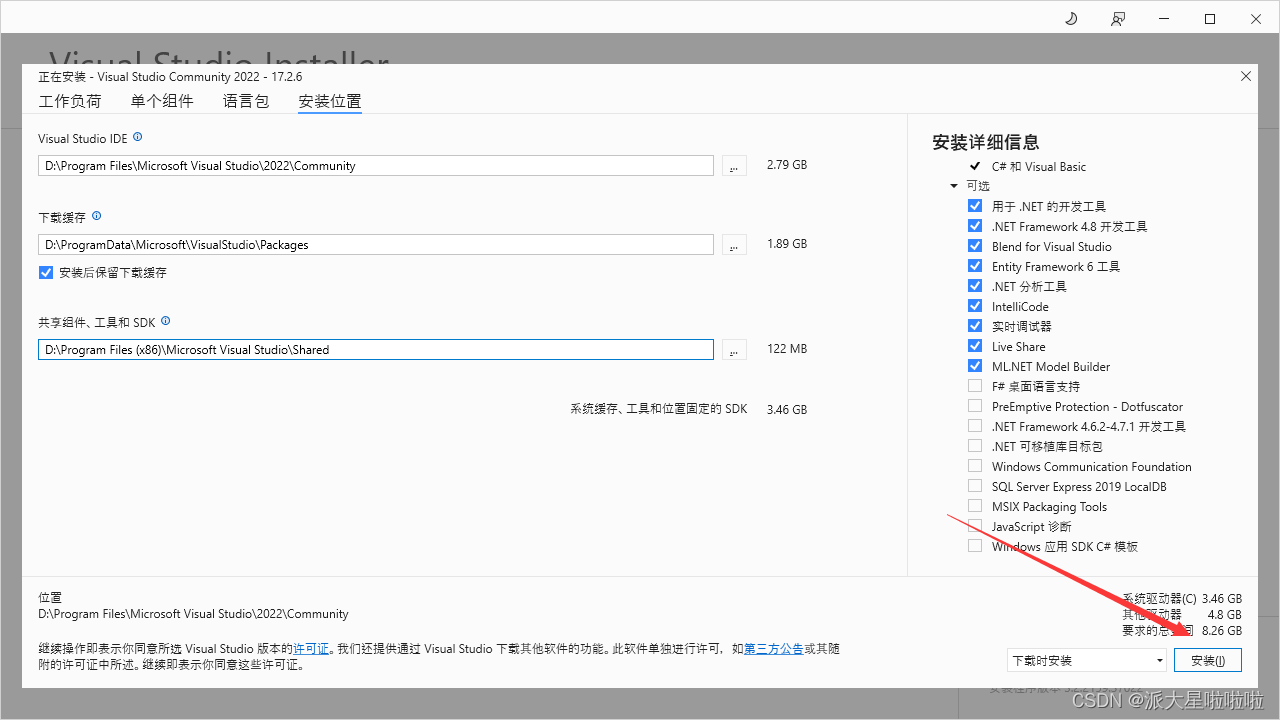This screenshot has width=1280, height=720.
Task: Open feedback icon in title bar
Action: click(x=1117, y=18)
